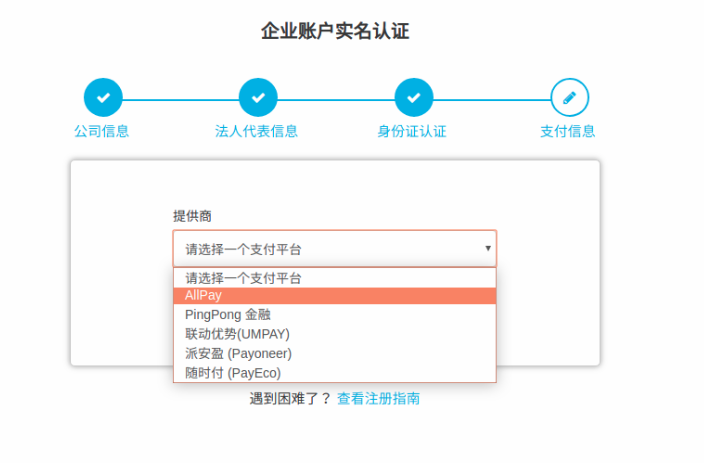
Task: Select AllPay from the provider list
Action: (334, 295)
